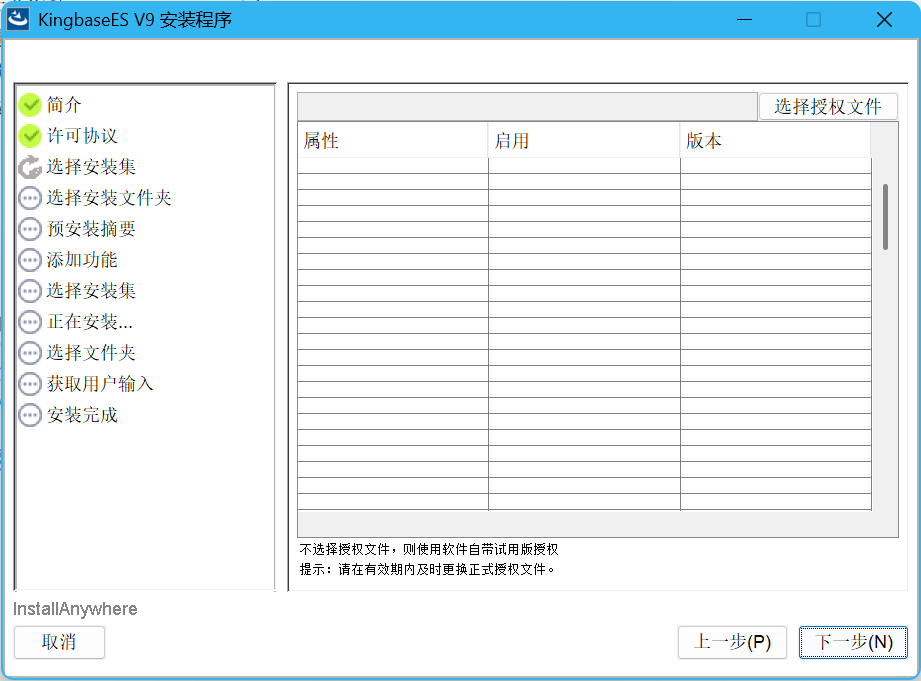Click the 不选择授权文件 trial license note
The height and width of the screenshot is (681, 921).
click(429, 549)
